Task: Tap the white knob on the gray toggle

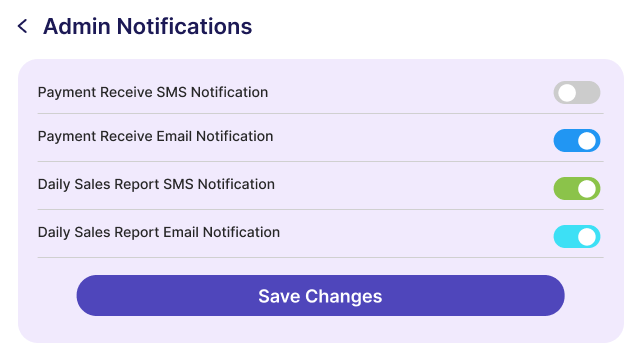Action: [x=567, y=93]
